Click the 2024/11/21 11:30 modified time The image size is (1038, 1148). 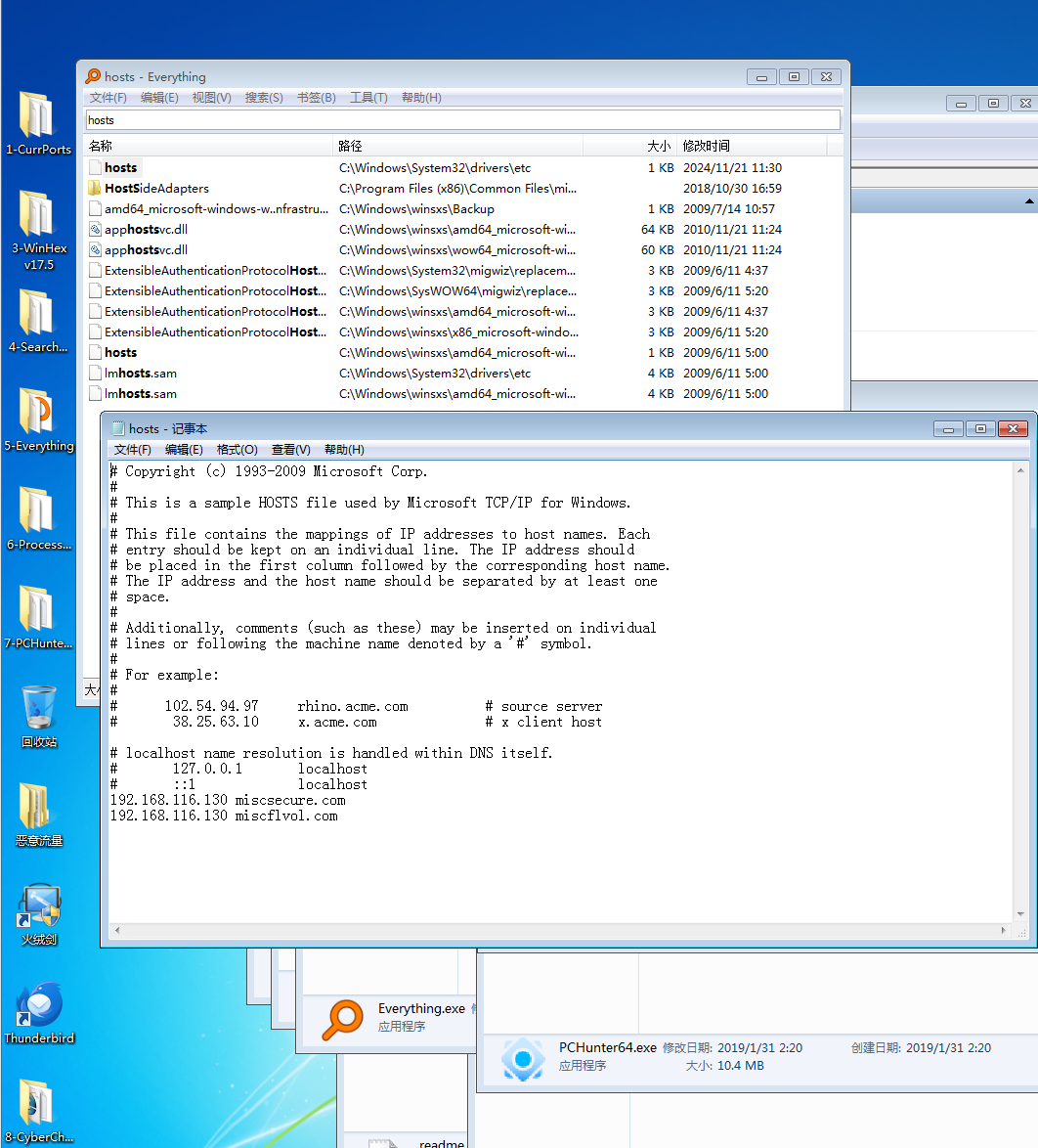(732, 167)
